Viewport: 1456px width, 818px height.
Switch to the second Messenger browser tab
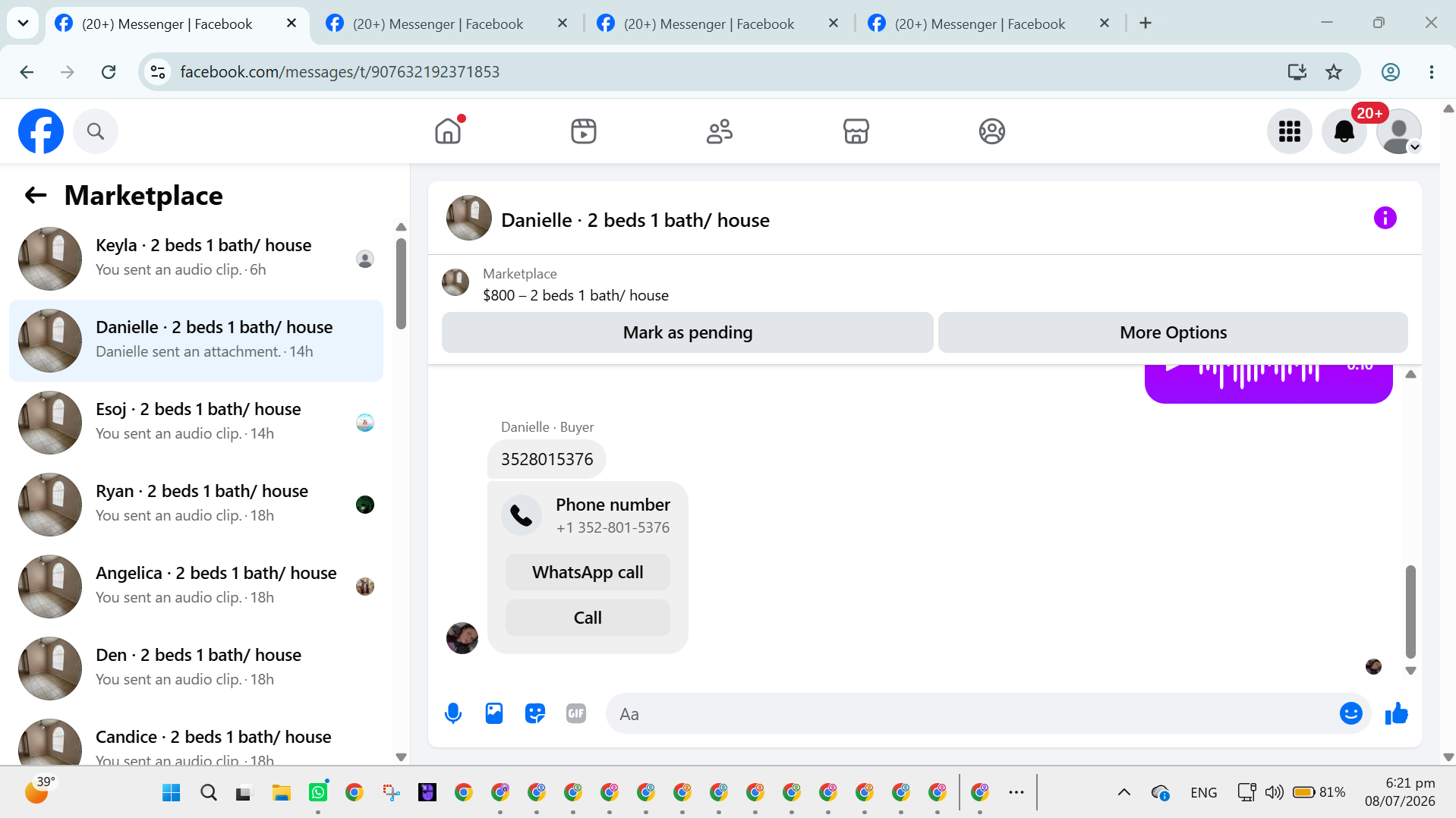click(x=448, y=24)
